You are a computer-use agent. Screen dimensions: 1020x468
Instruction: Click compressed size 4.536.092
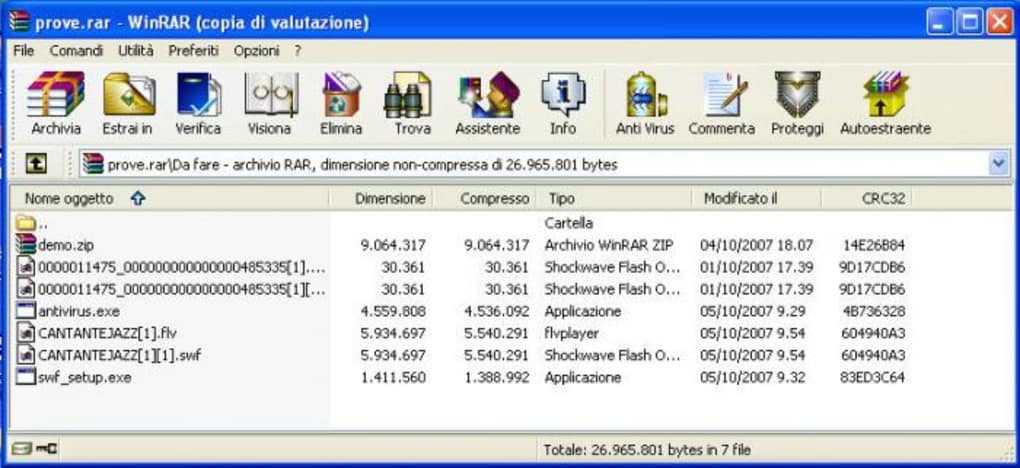[x=497, y=311]
